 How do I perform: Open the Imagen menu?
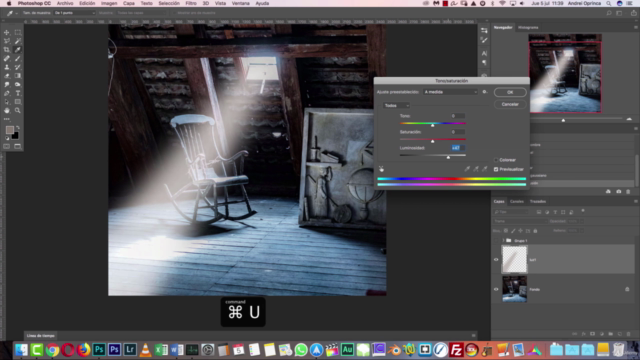pos(109,3)
